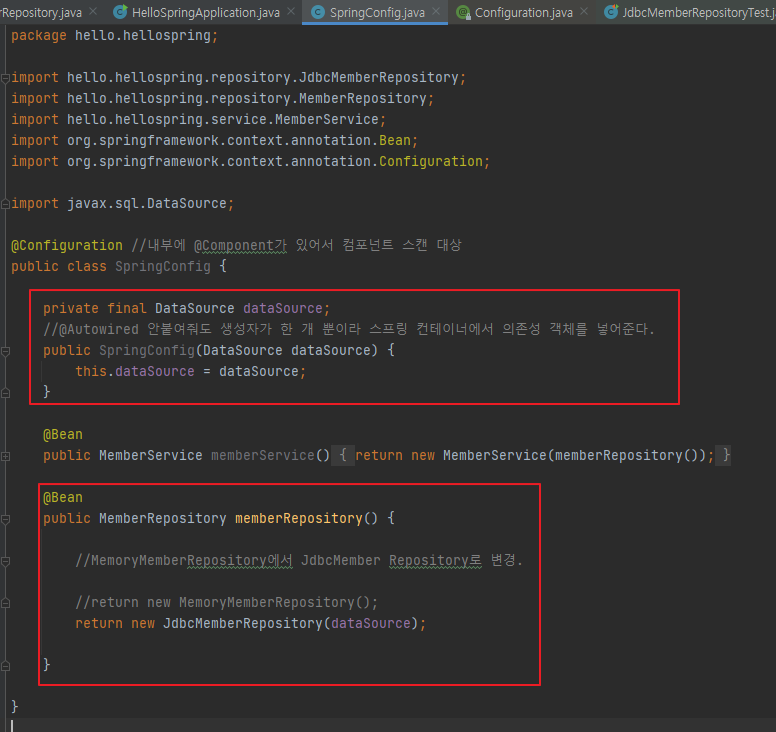Expand the folded memberService() method

tap(5, 456)
